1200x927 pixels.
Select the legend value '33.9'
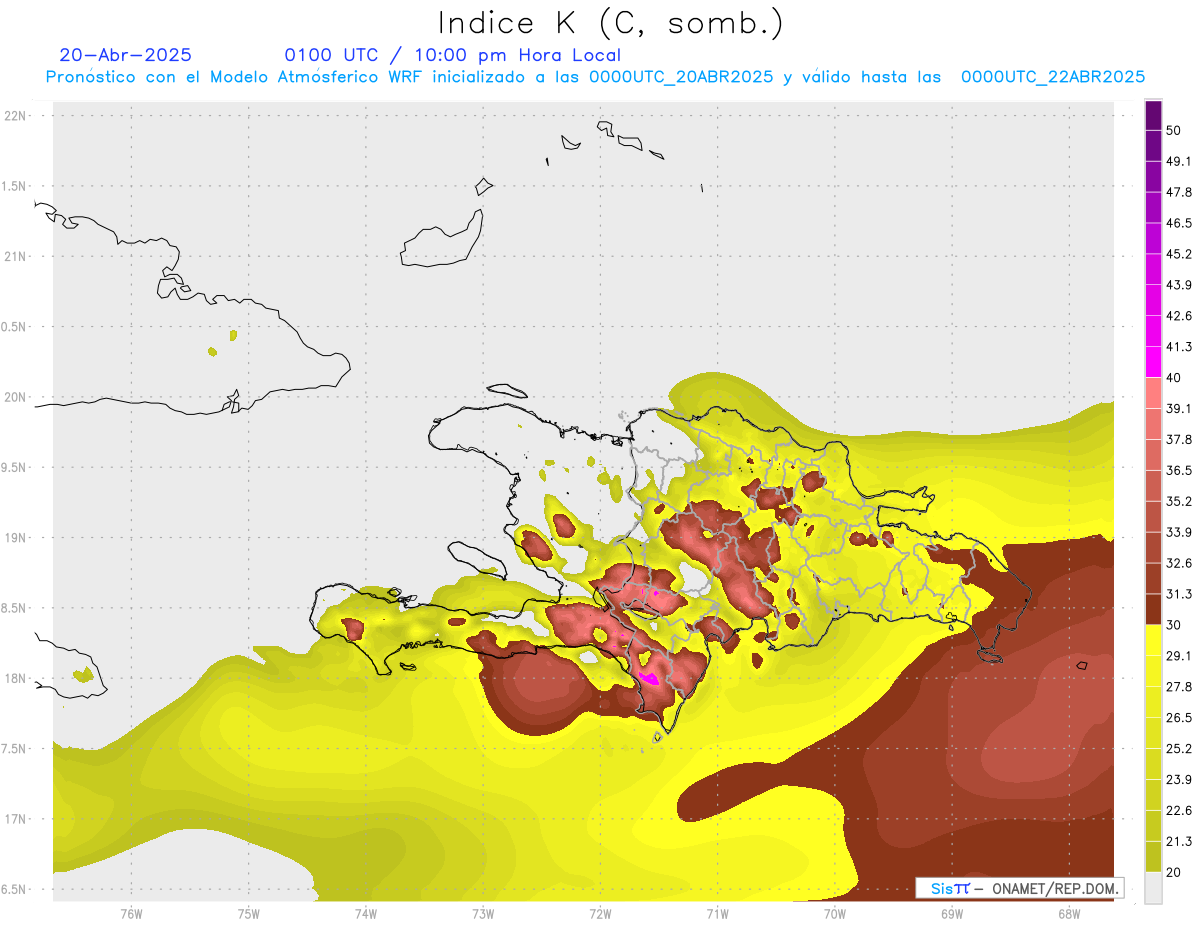click(1179, 532)
